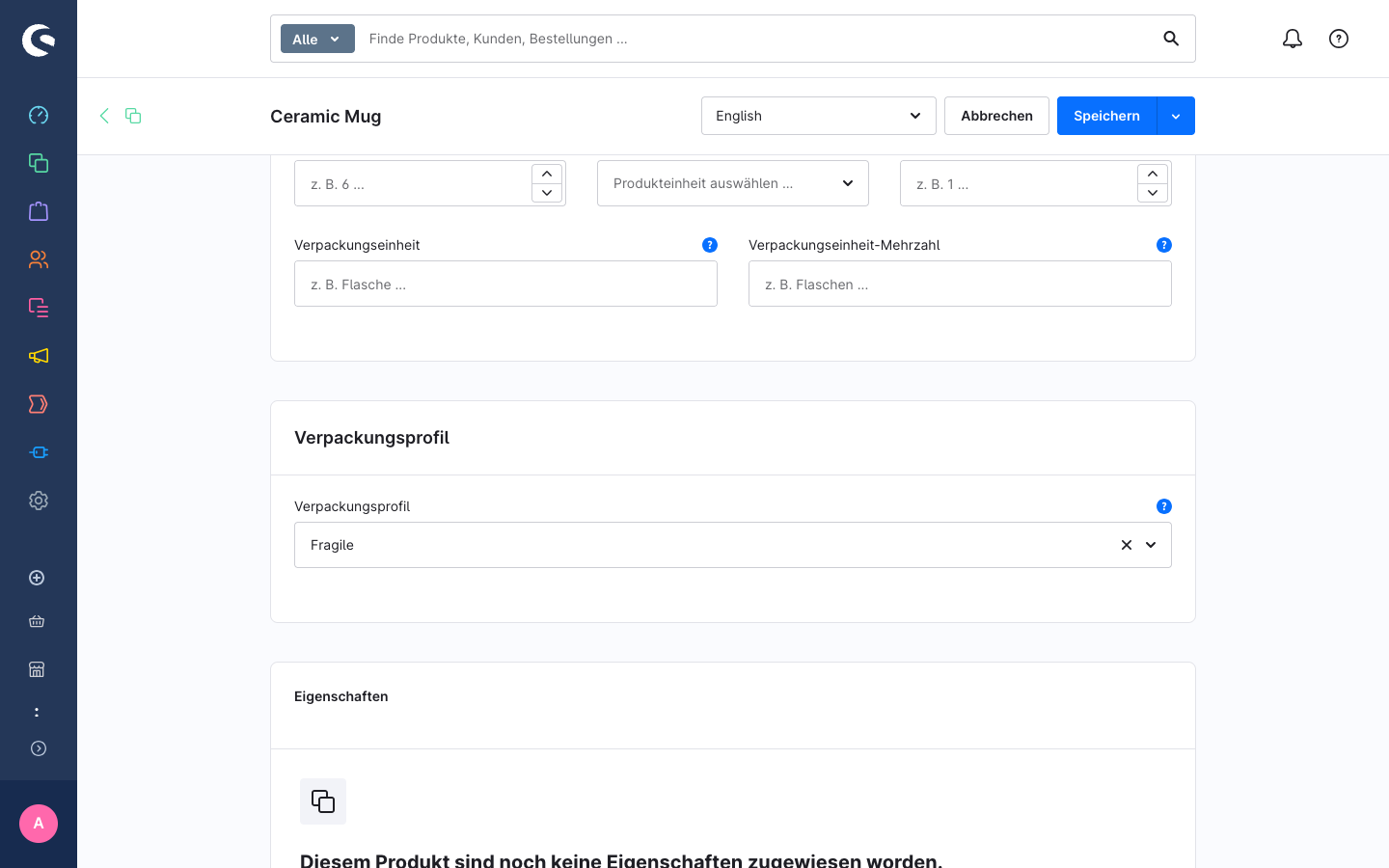The image size is (1389, 868).
Task: Open the three-dot more menu in the sidebar
Action: (x=37, y=713)
